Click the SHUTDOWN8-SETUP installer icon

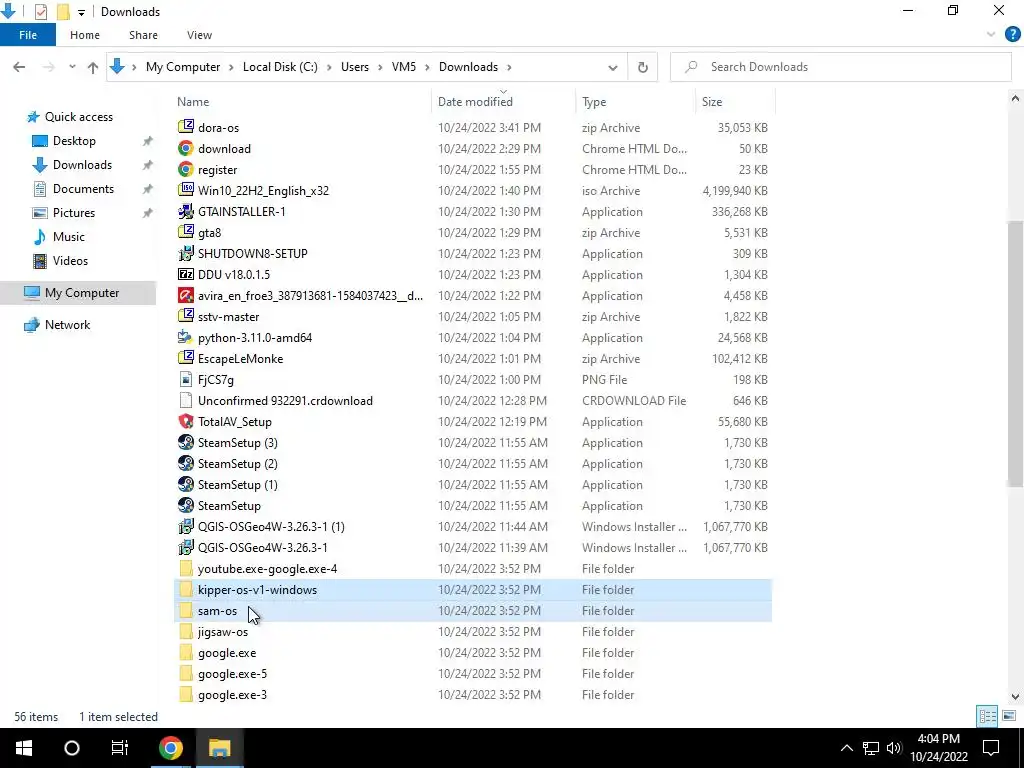coord(186,253)
